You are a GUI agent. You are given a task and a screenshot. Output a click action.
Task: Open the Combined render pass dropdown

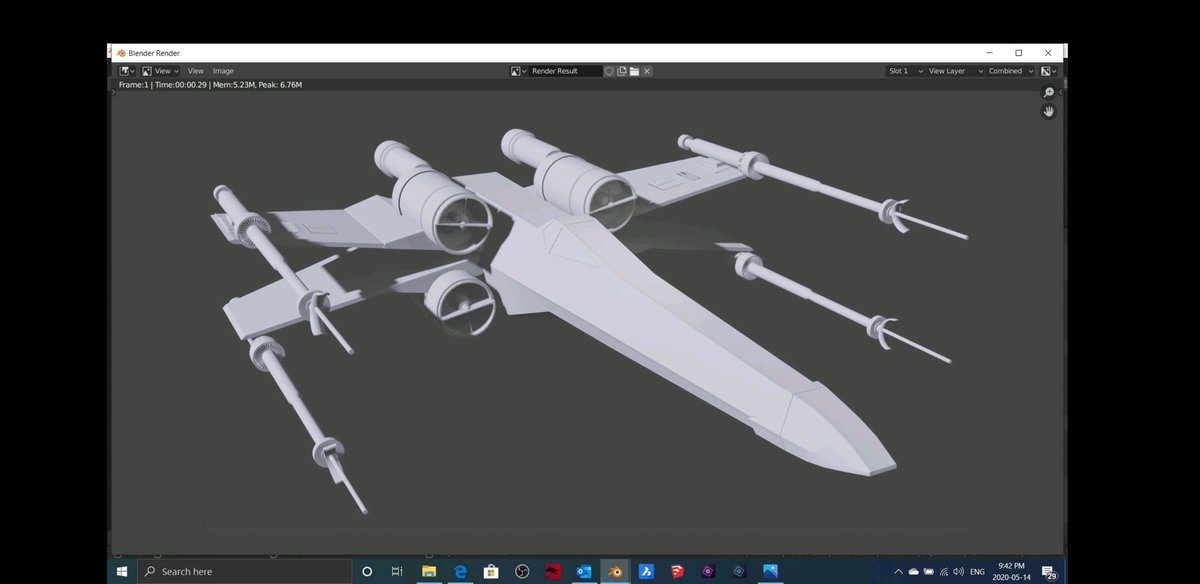[1011, 71]
